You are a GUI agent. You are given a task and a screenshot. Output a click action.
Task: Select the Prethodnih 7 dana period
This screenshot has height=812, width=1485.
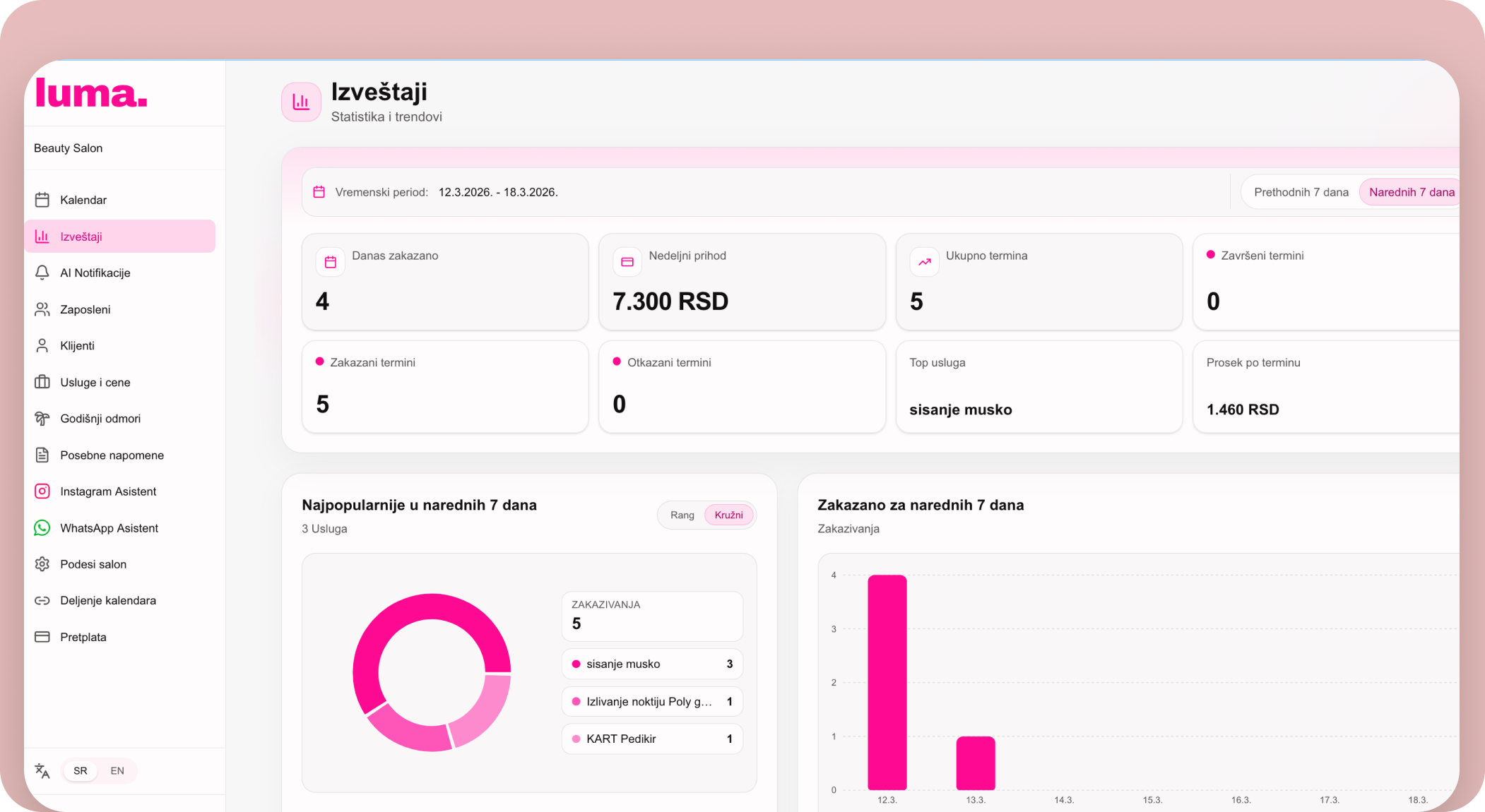1301,192
